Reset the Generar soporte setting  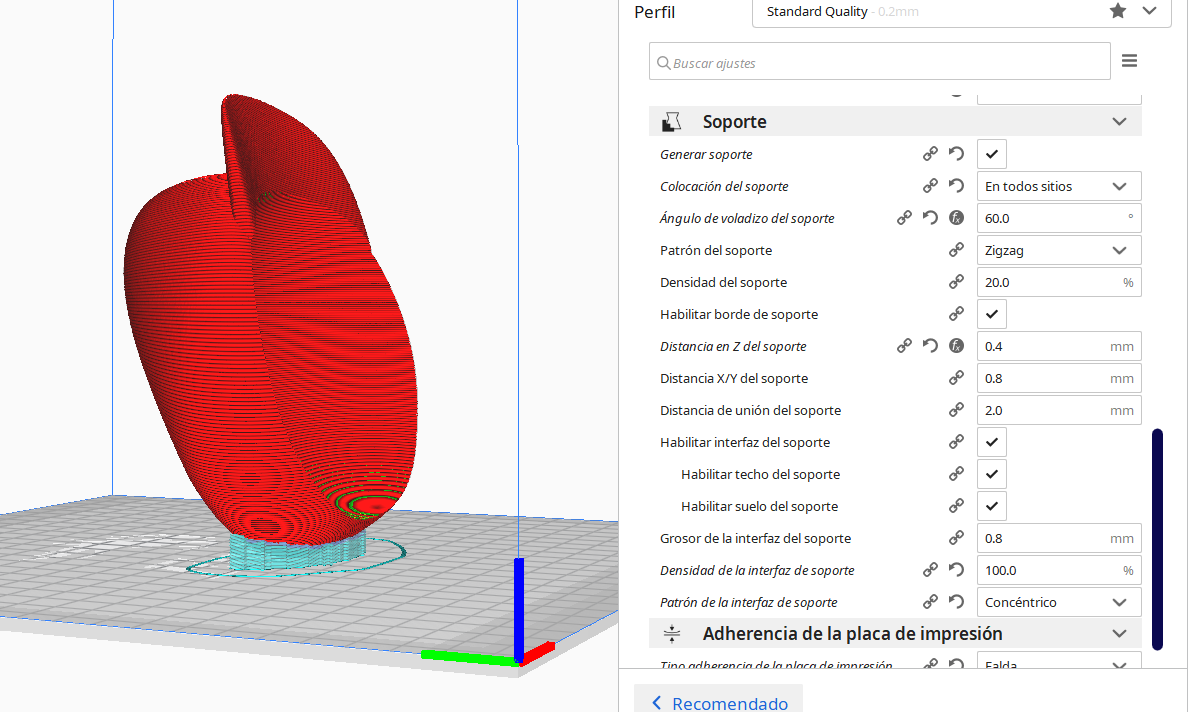coord(956,154)
